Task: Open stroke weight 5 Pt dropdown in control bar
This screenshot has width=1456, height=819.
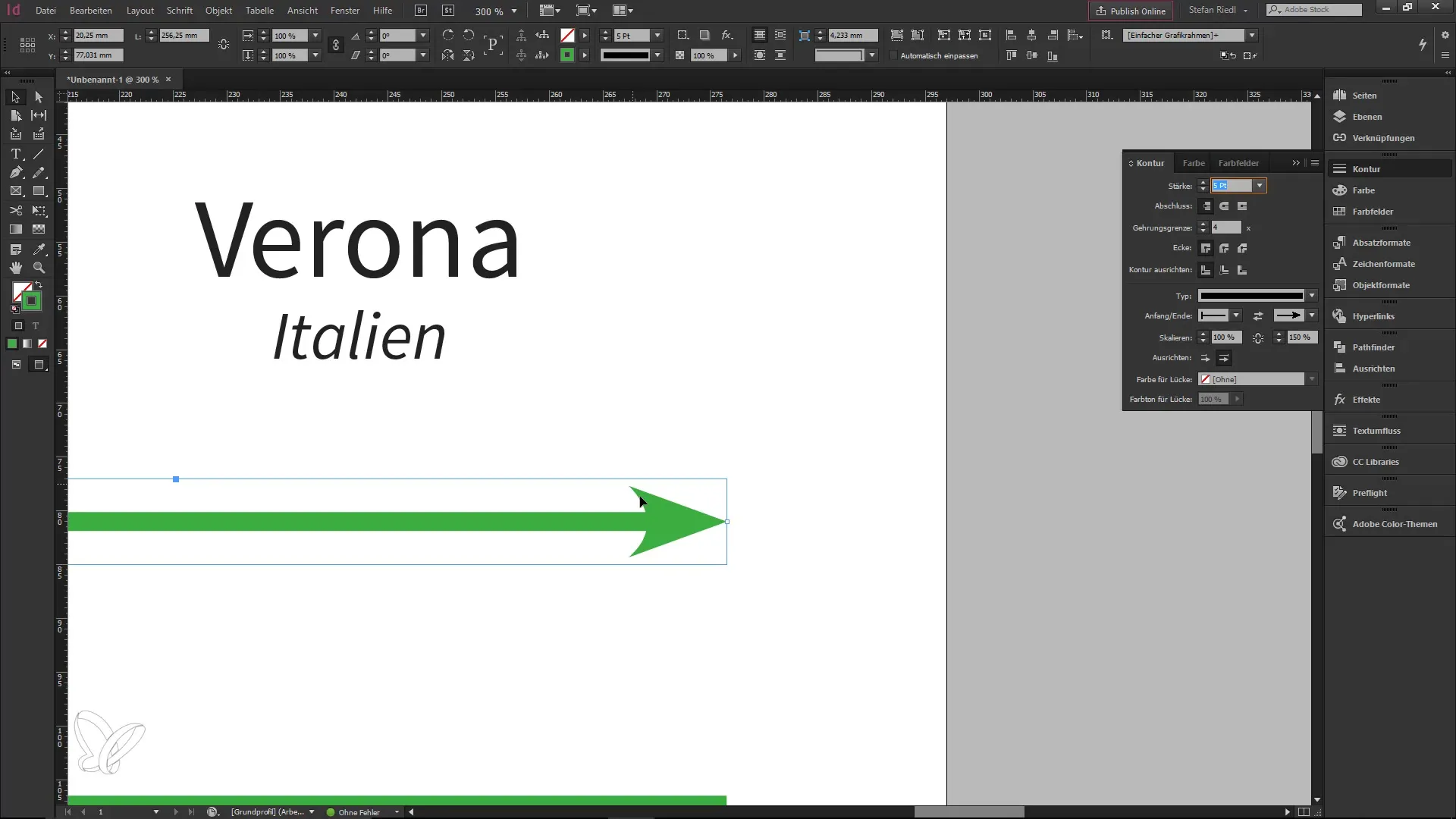Action: 657,36
